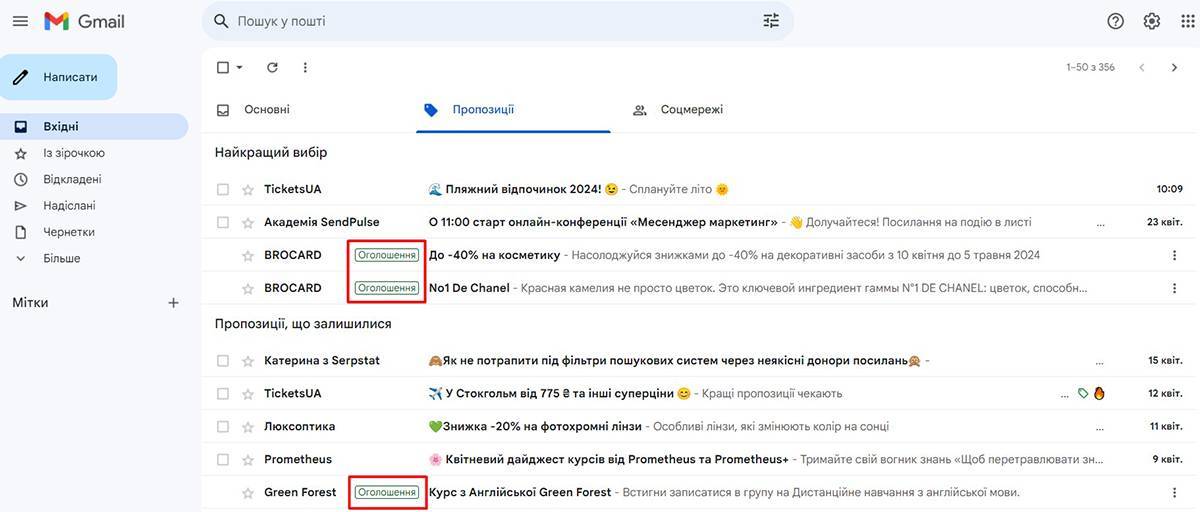Toggle the select-all checkbox in toolbar
The width and height of the screenshot is (1200, 512).
pos(223,67)
